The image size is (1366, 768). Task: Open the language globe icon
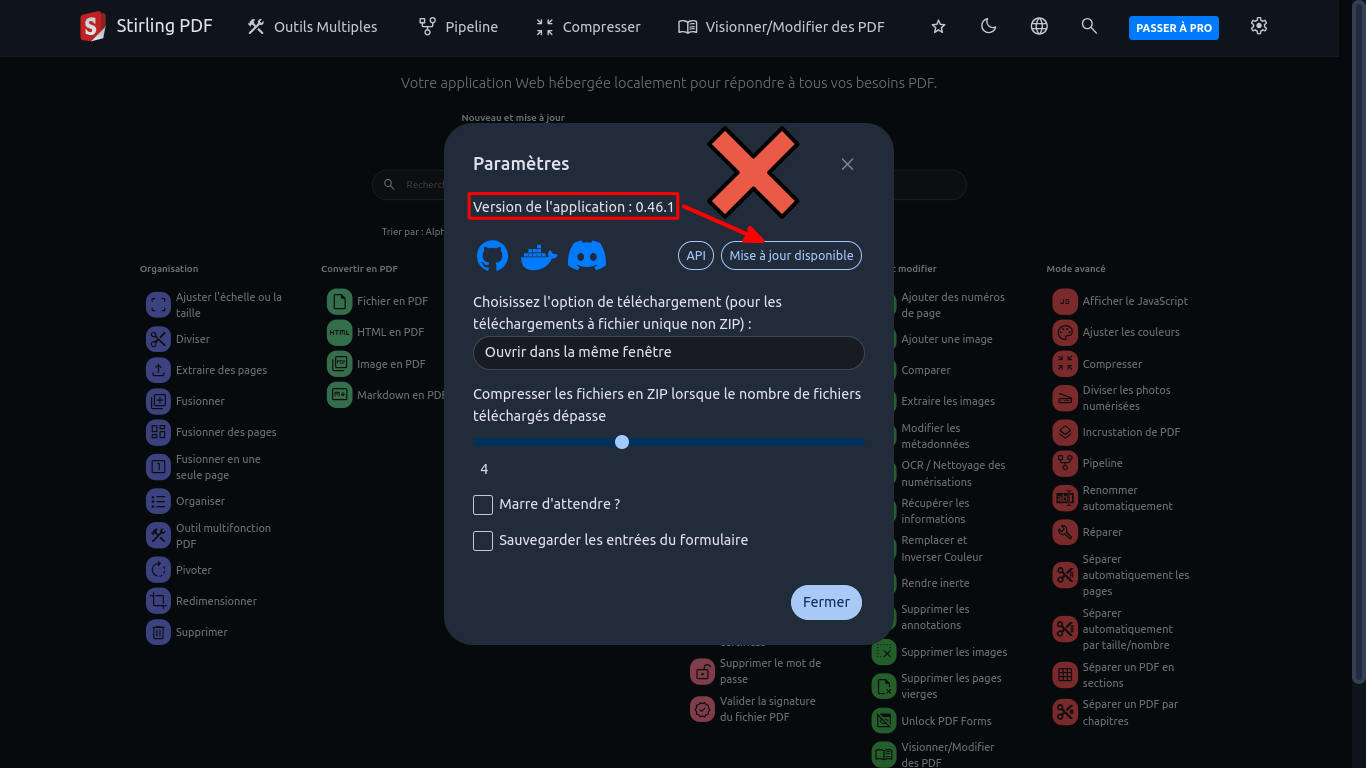[1039, 27]
